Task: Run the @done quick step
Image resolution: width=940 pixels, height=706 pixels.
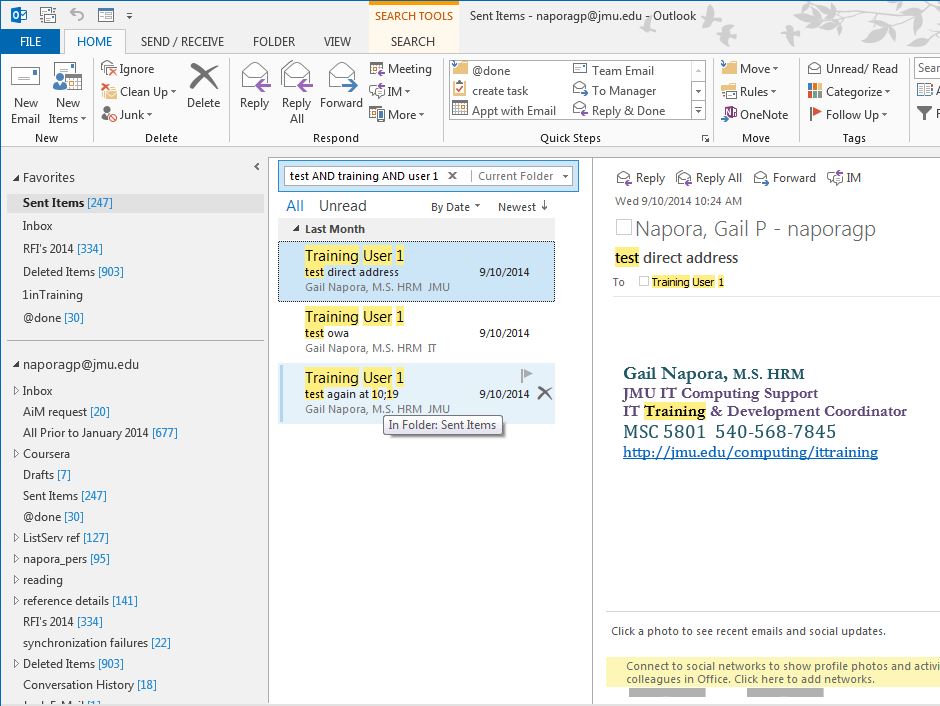Action: 482,70
